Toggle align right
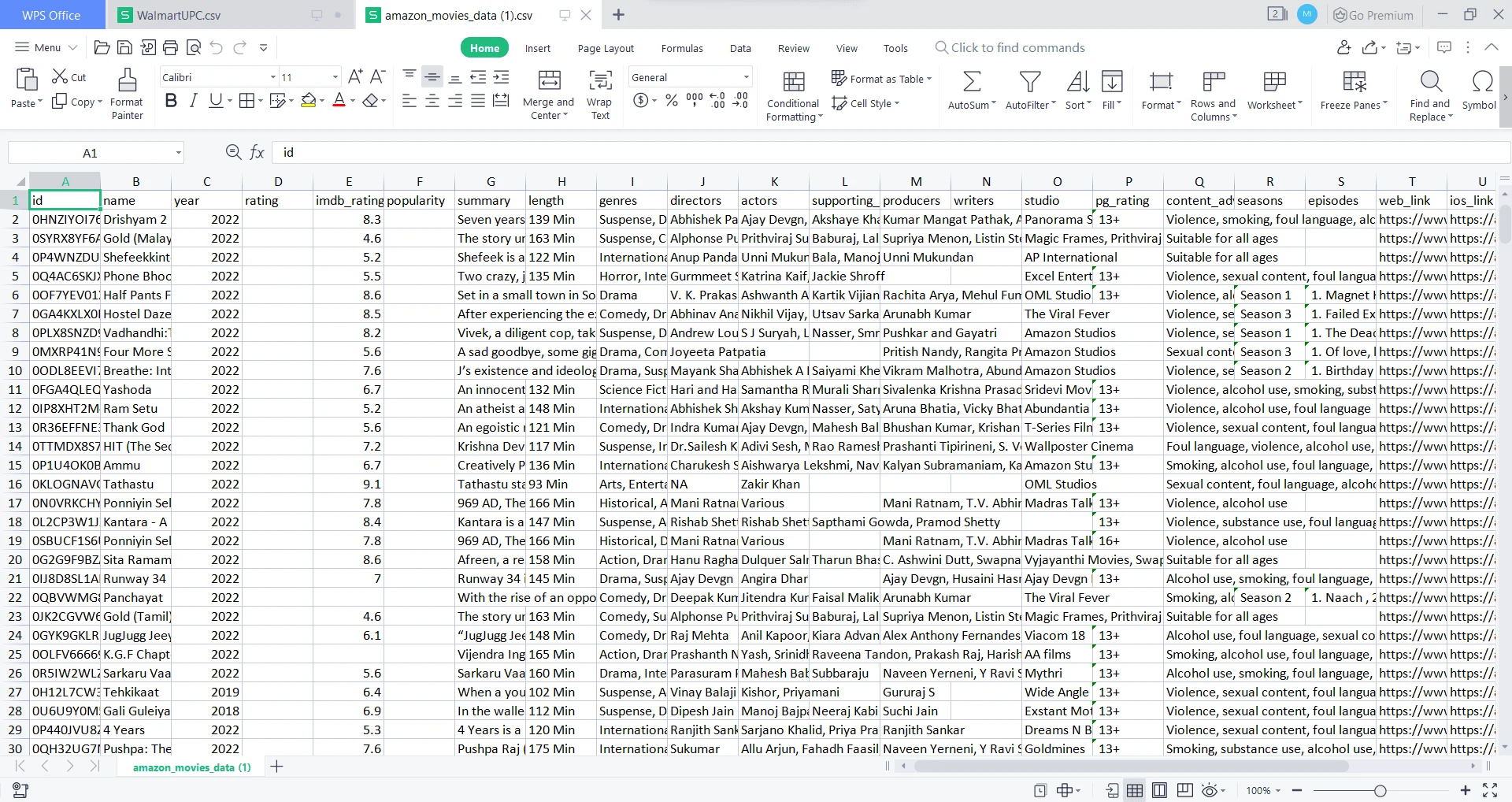The image size is (1512, 802). pyautogui.click(x=455, y=100)
